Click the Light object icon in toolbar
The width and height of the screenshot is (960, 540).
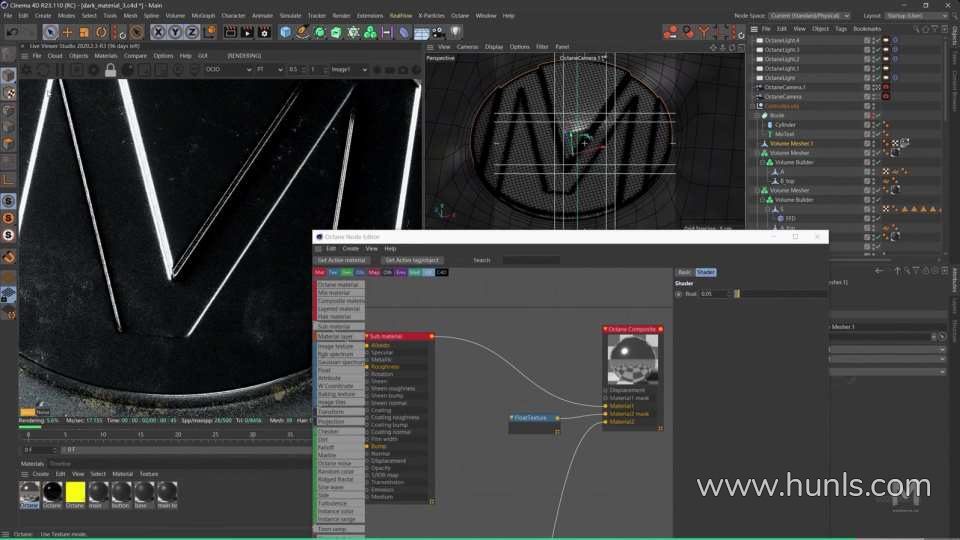[x=455, y=32]
